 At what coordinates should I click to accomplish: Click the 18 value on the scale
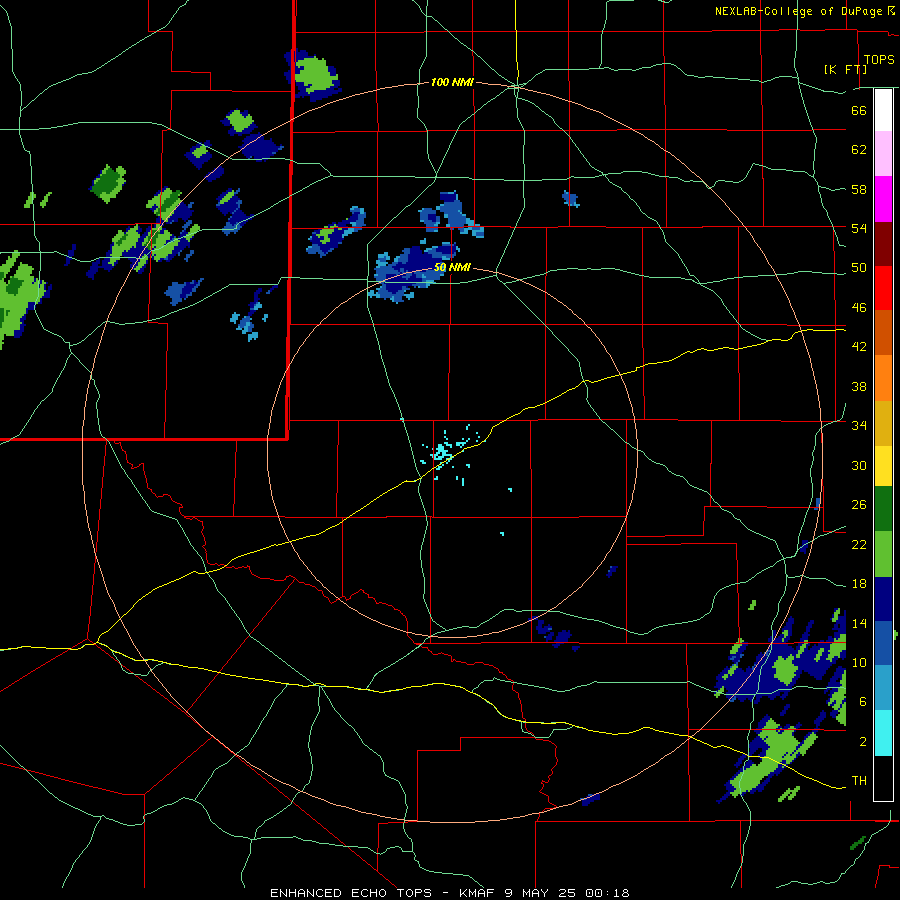coord(859,584)
